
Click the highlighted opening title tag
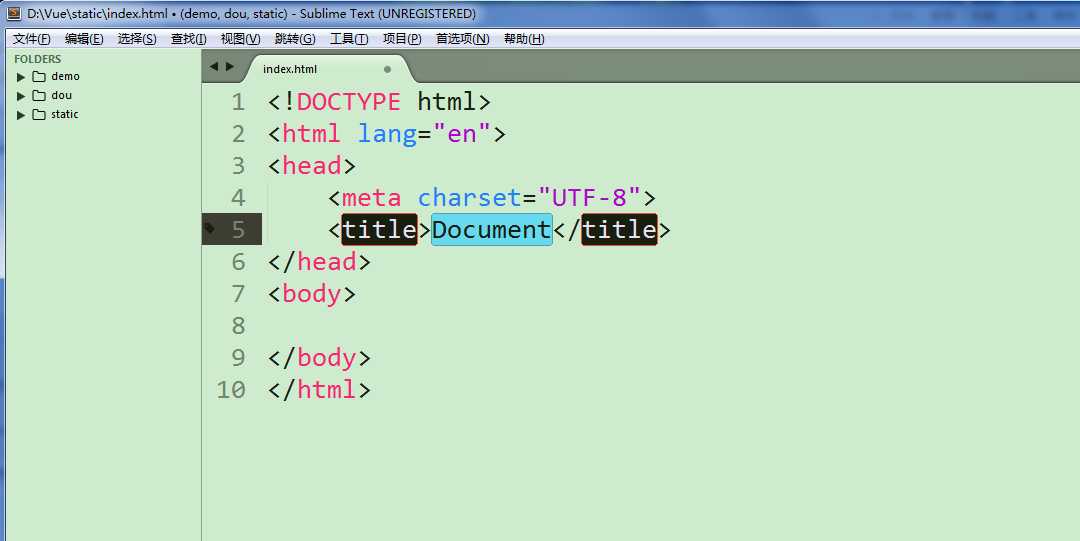(x=380, y=229)
